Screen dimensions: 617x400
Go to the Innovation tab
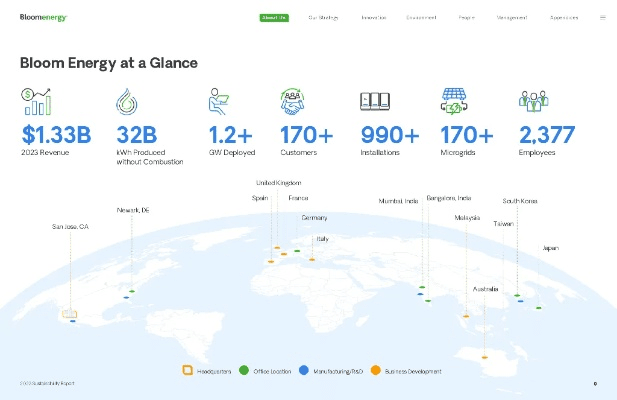374,17
